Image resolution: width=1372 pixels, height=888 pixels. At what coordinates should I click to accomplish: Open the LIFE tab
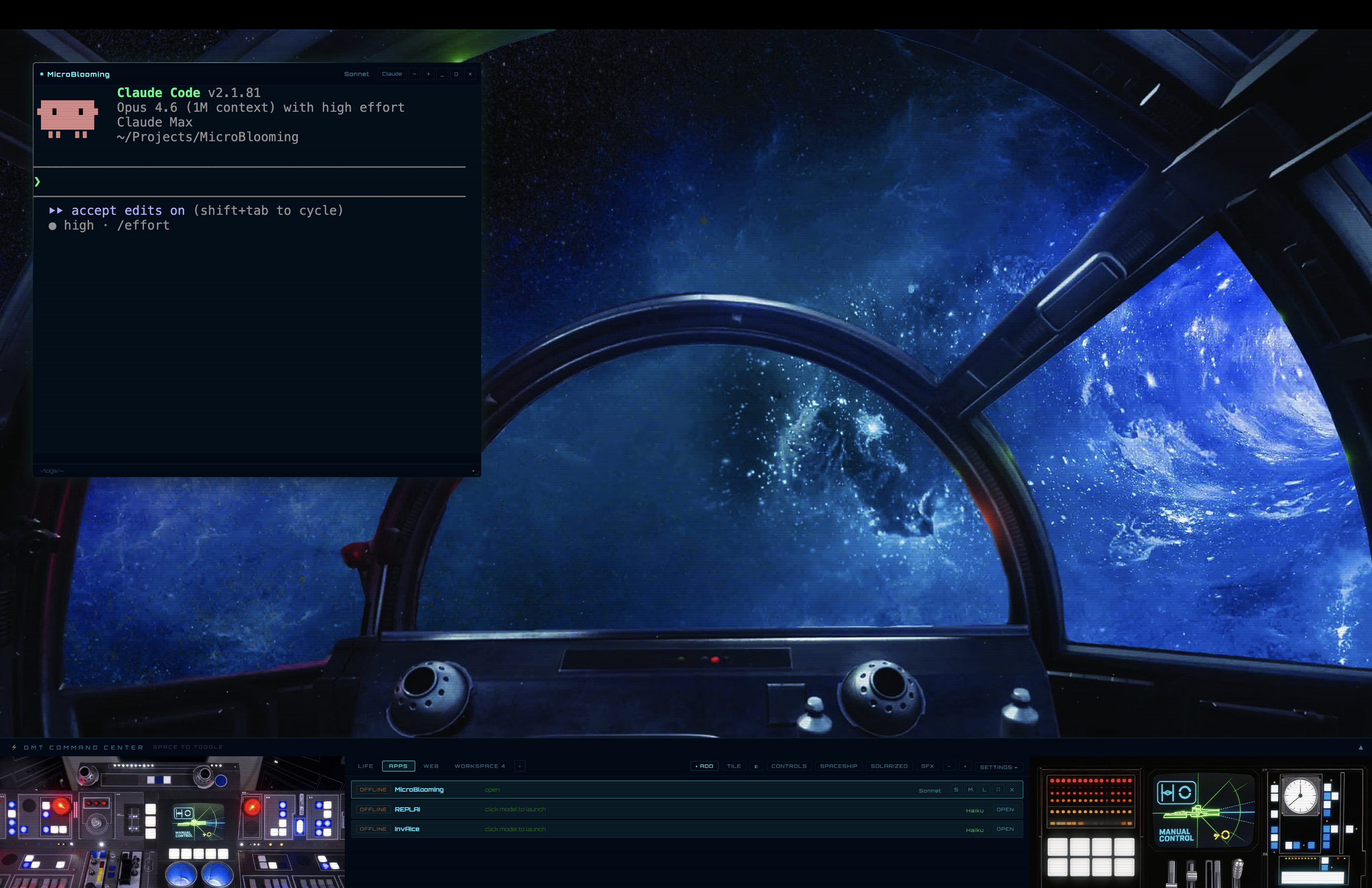(x=365, y=766)
